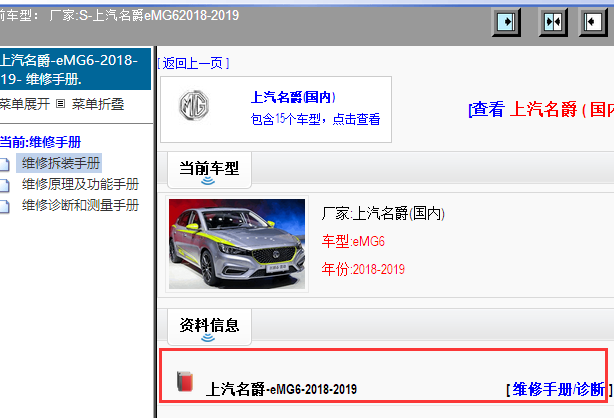The height and width of the screenshot is (418, 614).
Task: Click the left-arrow panel layout icon
Action: point(593,22)
